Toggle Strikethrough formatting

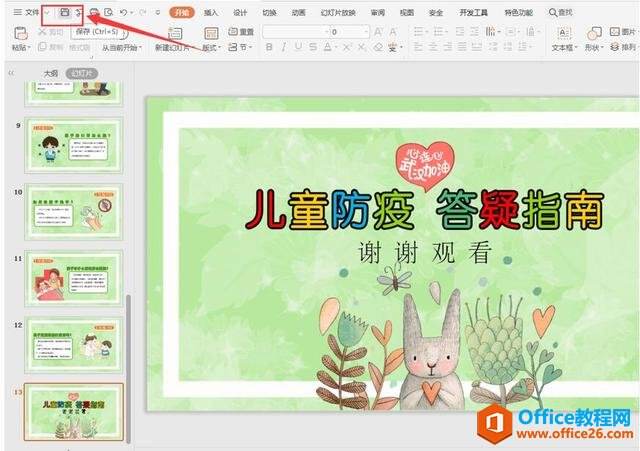(313, 47)
